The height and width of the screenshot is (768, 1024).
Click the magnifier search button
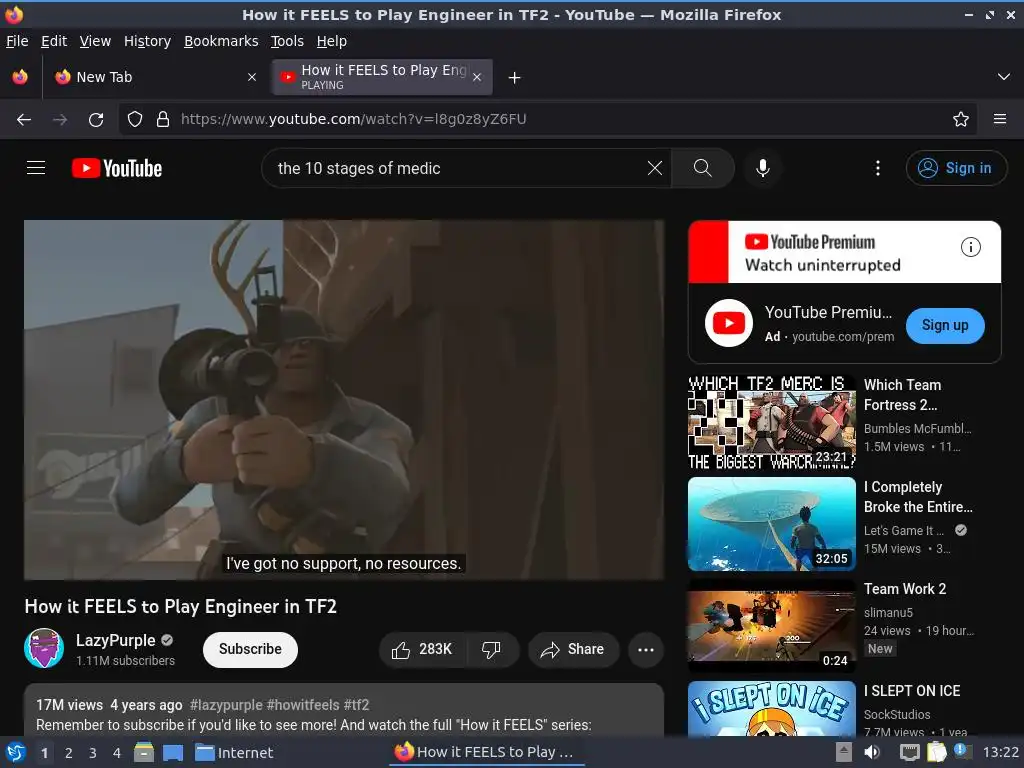(703, 168)
